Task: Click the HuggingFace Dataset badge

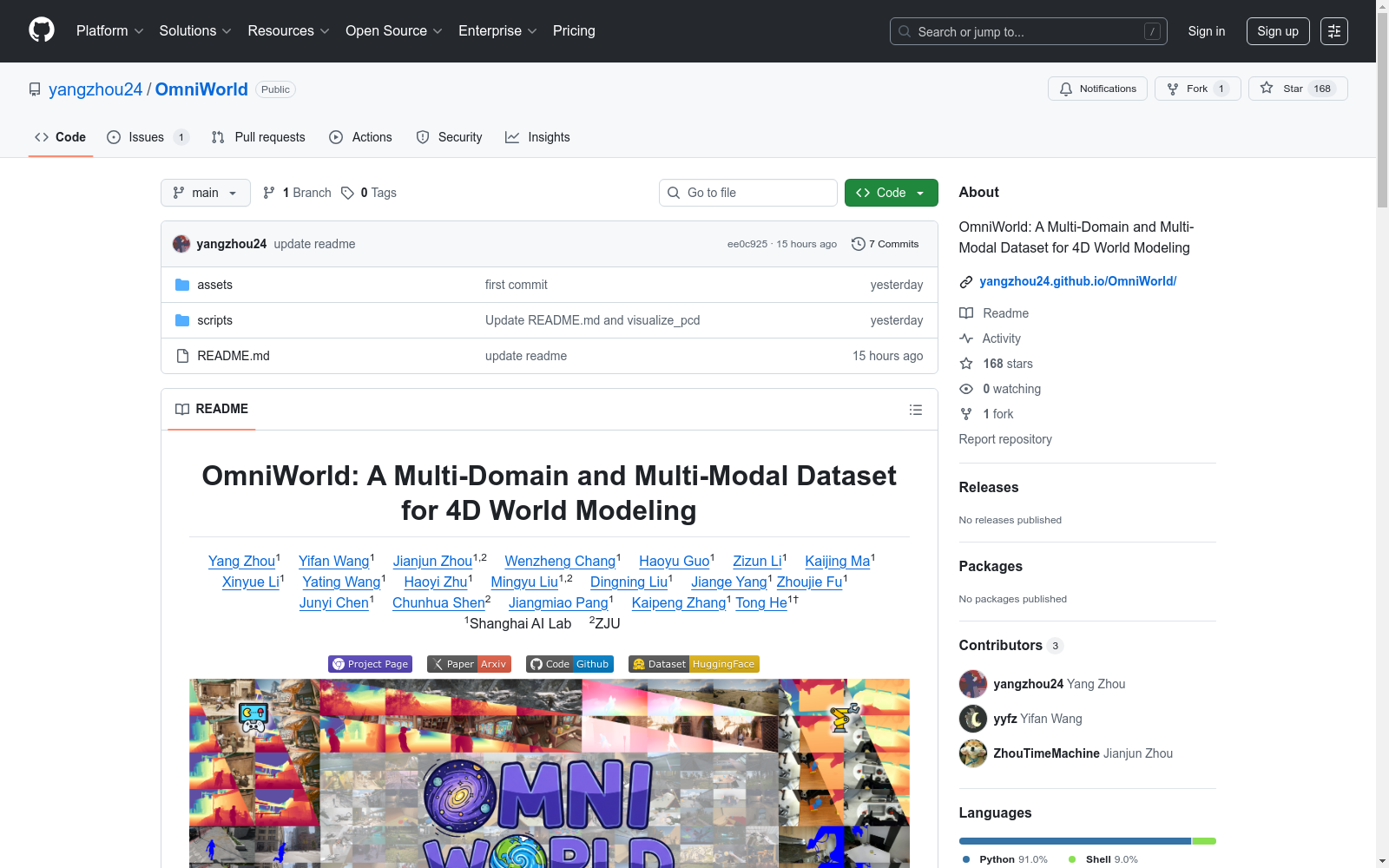Action: [x=694, y=664]
